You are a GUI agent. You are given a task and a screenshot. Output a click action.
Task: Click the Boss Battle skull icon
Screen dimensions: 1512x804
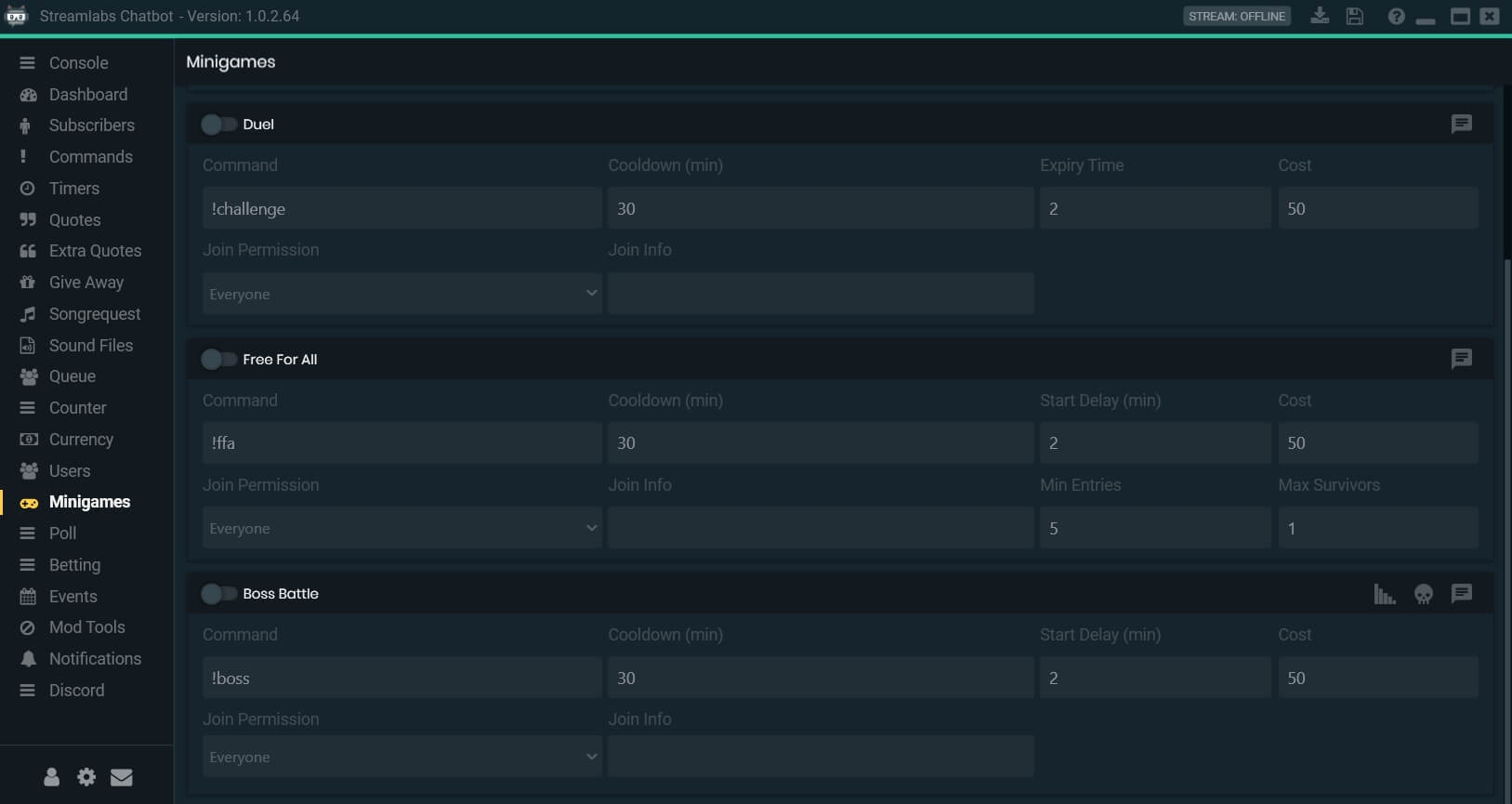point(1423,594)
